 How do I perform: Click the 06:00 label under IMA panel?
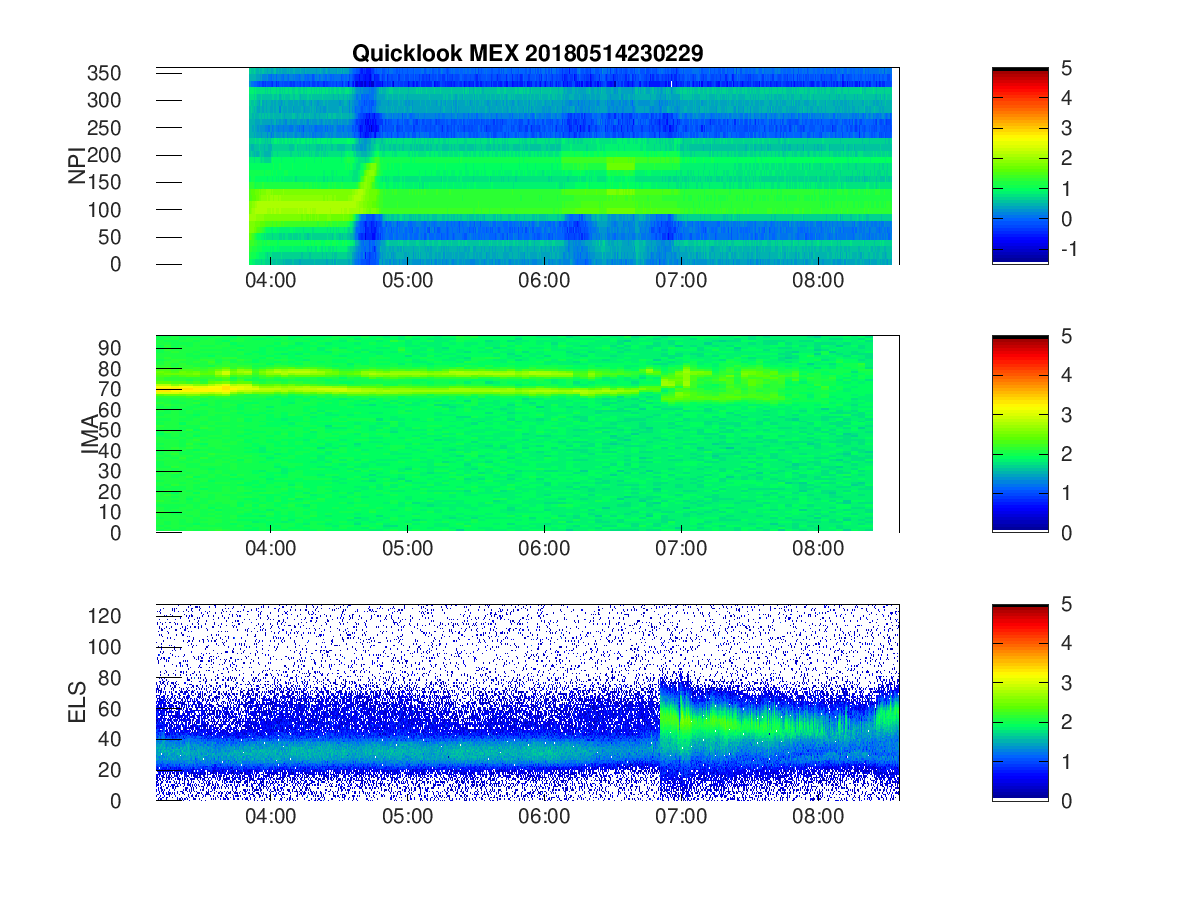[x=544, y=549]
